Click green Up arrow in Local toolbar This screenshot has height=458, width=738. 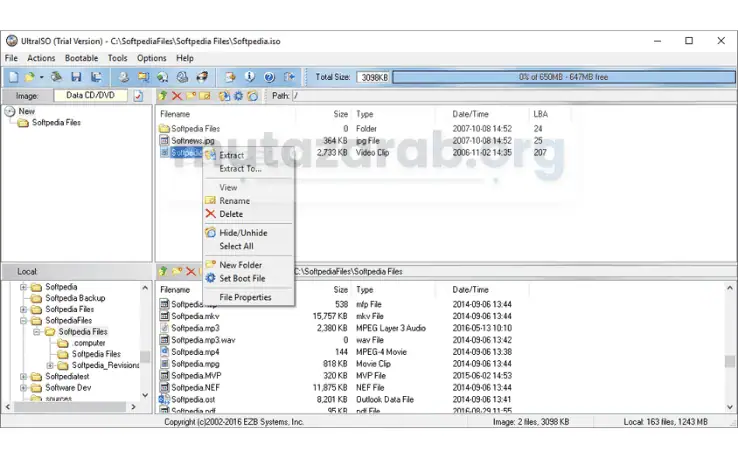tap(163, 271)
